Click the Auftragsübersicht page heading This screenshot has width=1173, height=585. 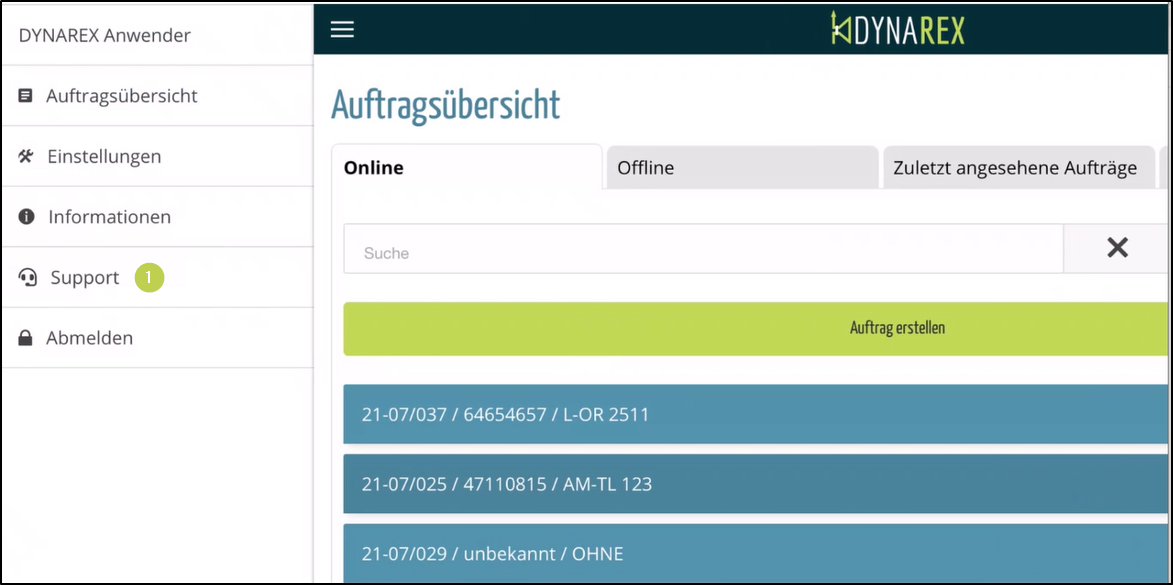[x=445, y=105]
